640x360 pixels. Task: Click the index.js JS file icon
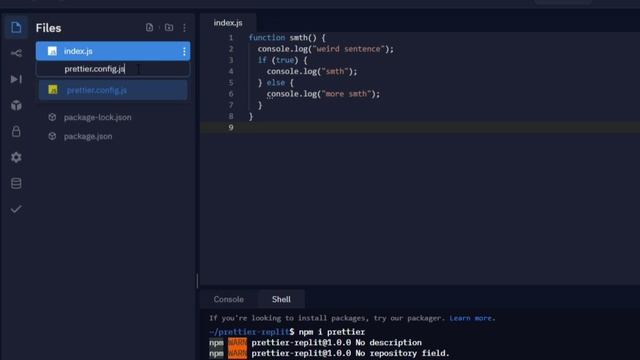point(52,51)
